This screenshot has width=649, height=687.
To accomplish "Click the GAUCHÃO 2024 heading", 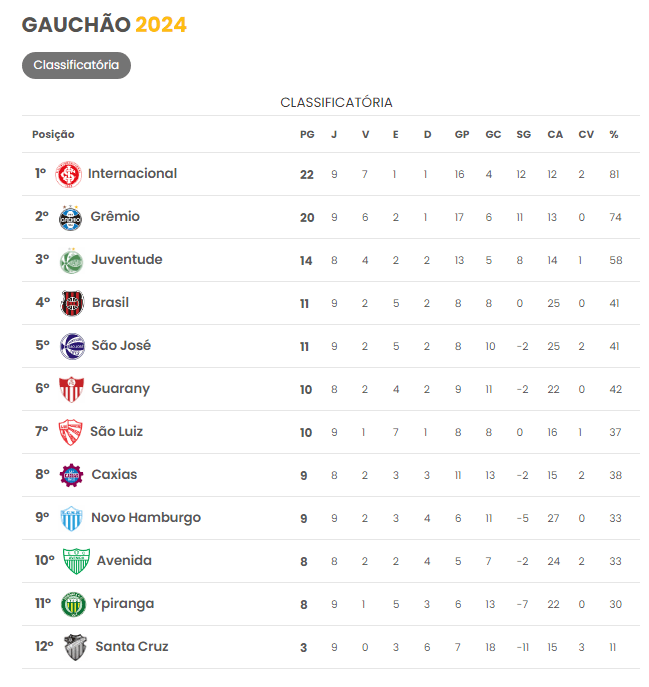I will [104, 25].
